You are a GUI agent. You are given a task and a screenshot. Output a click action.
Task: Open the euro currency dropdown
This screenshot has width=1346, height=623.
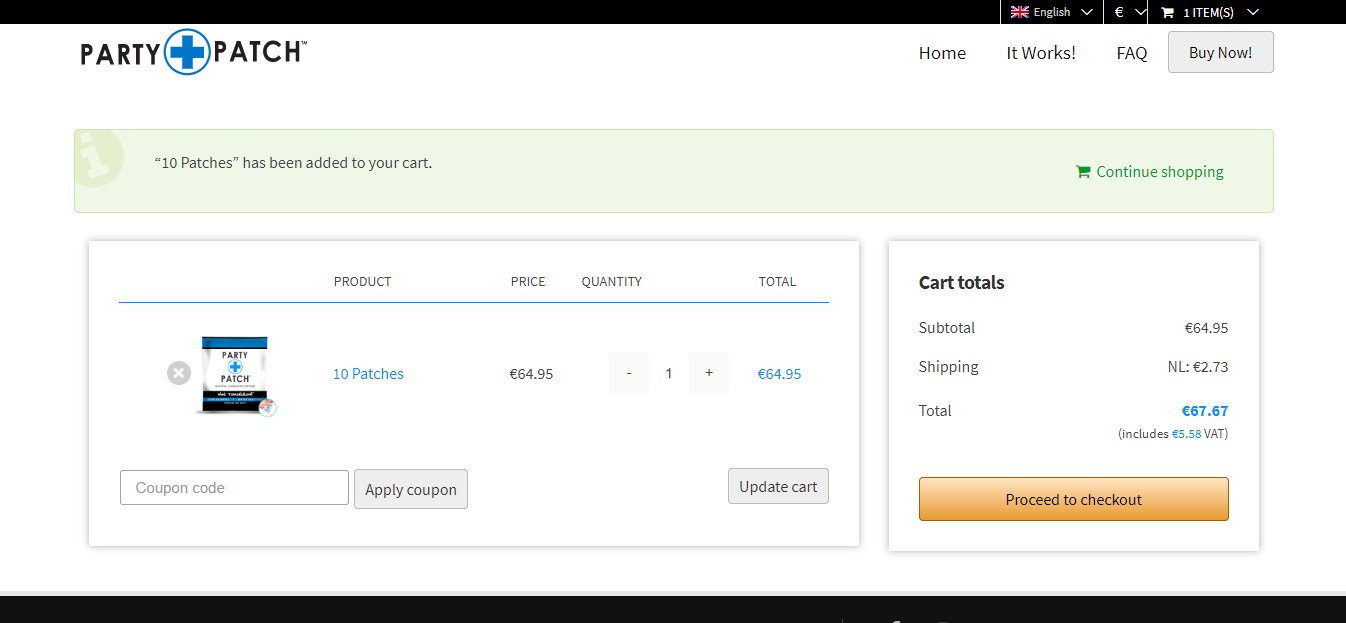click(1129, 12)
